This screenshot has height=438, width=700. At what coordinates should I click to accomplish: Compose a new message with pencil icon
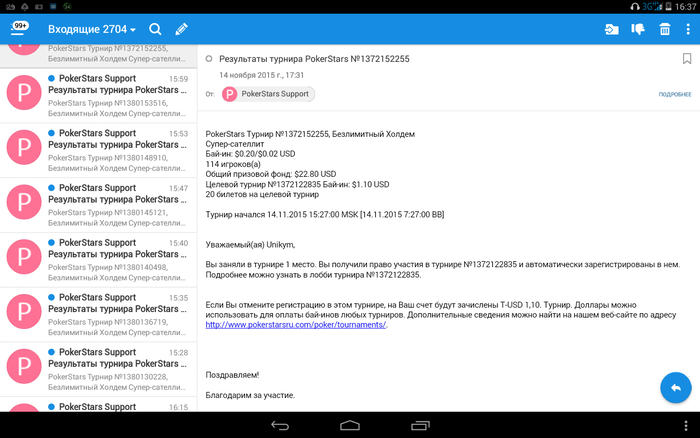(x=181, y=29)
